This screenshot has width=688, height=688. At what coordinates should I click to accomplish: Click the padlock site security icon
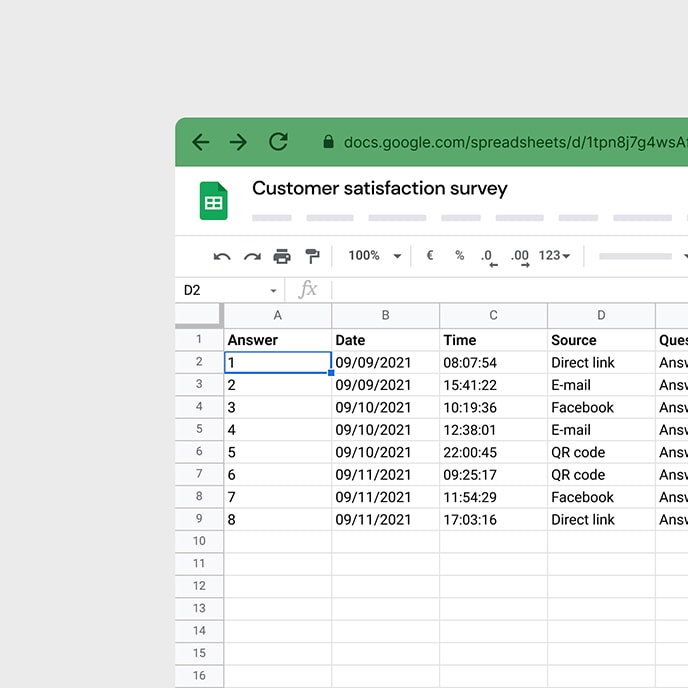(x=328, y=142)
